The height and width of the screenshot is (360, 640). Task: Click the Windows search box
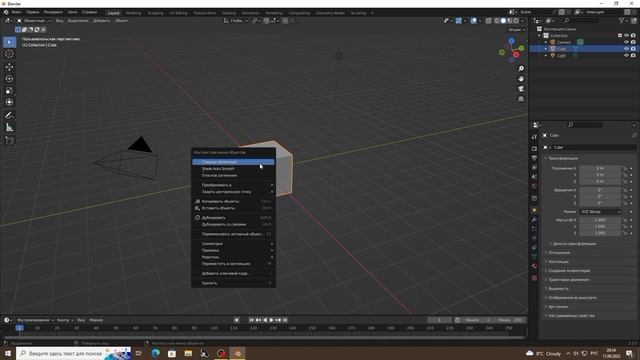[73, 353]
